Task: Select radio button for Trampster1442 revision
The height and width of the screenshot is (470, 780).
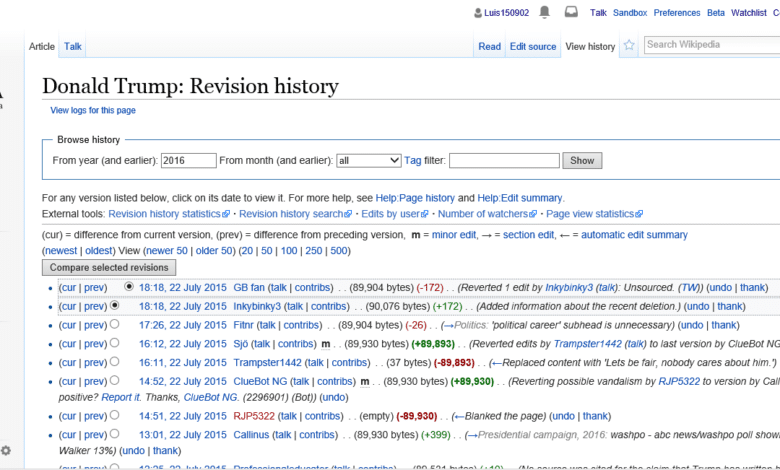Action: 114,362
